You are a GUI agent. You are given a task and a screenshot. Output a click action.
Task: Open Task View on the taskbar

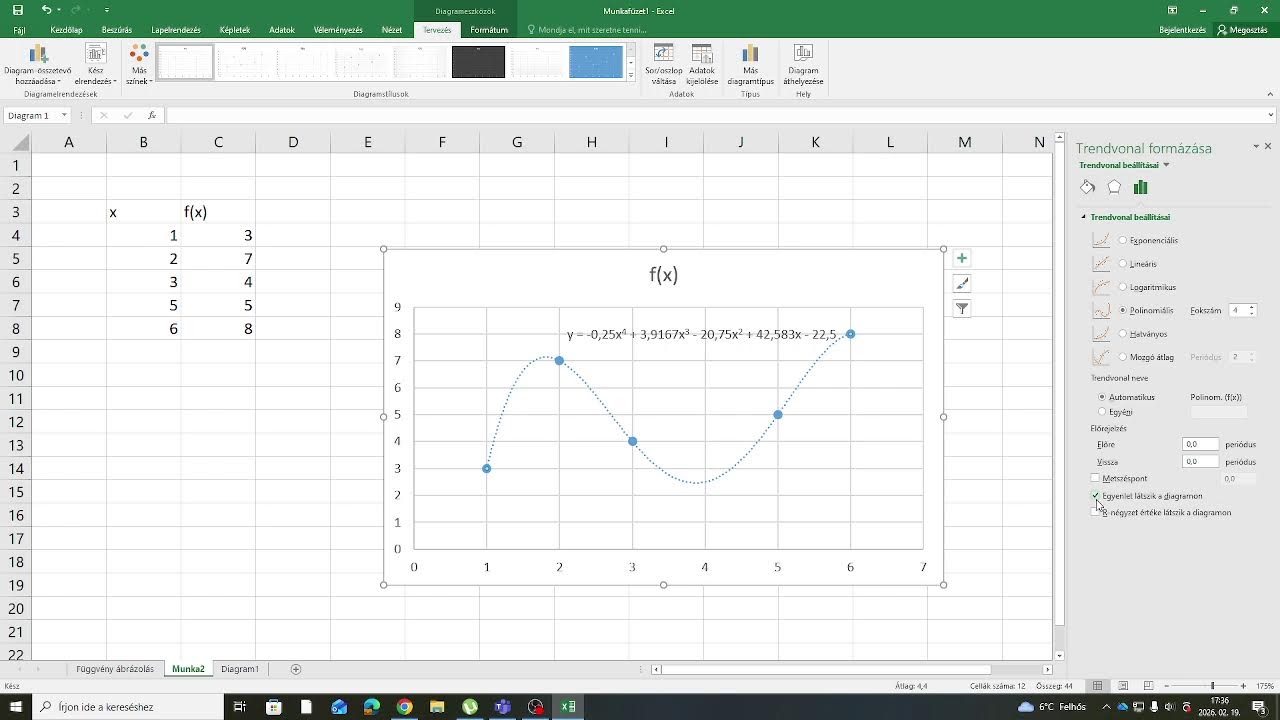(x=240, y=707)
